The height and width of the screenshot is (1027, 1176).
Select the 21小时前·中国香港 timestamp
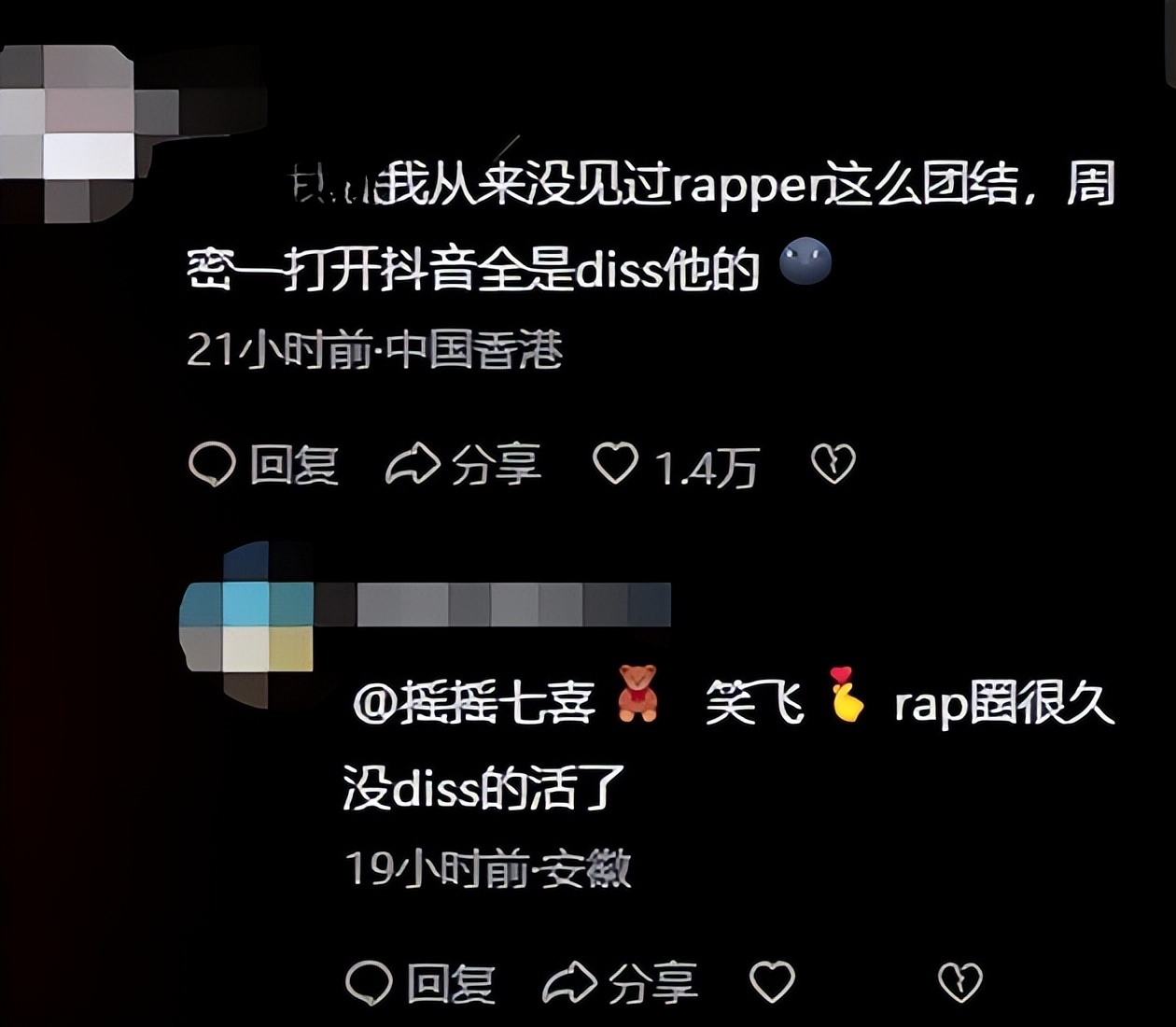coord(374,350)
